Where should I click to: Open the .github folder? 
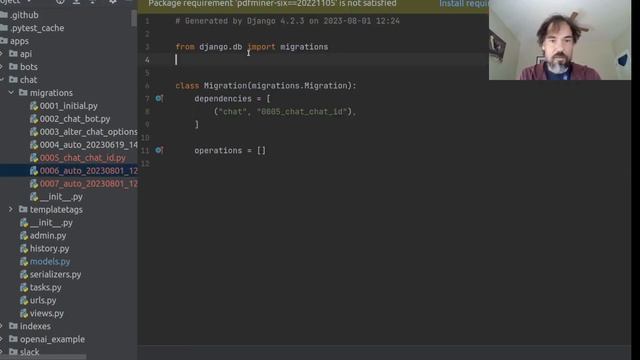(x=24, y=15)
